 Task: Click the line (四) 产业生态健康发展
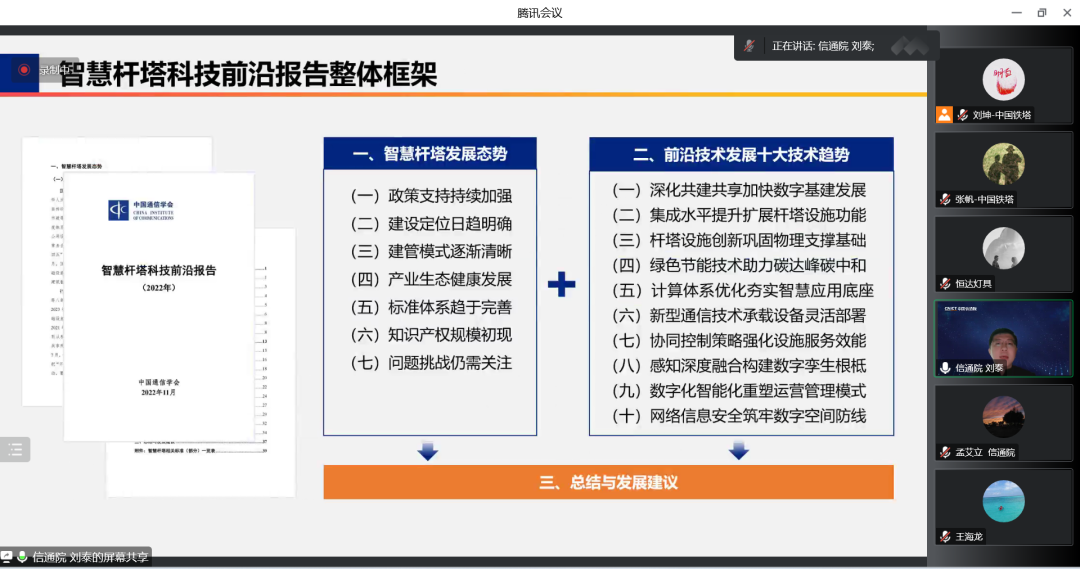(x=431, y=279)
